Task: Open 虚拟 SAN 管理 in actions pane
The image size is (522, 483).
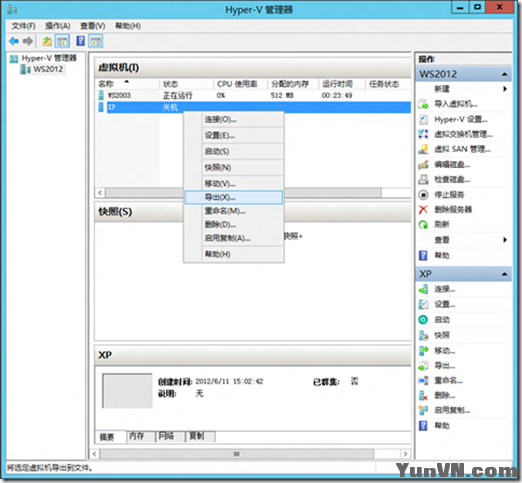Action: (462, 149)
